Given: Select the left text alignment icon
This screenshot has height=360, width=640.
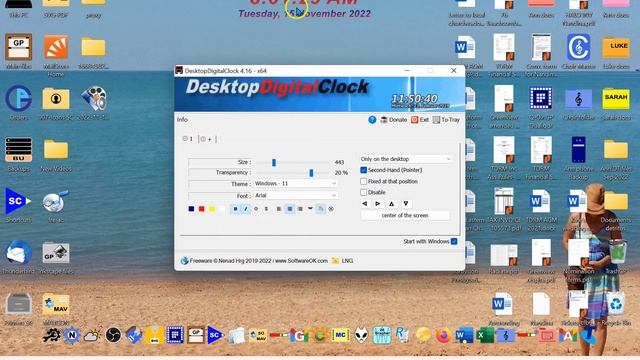Looking at the screenshot, I should pyautogui.click(x=279, y=209).
